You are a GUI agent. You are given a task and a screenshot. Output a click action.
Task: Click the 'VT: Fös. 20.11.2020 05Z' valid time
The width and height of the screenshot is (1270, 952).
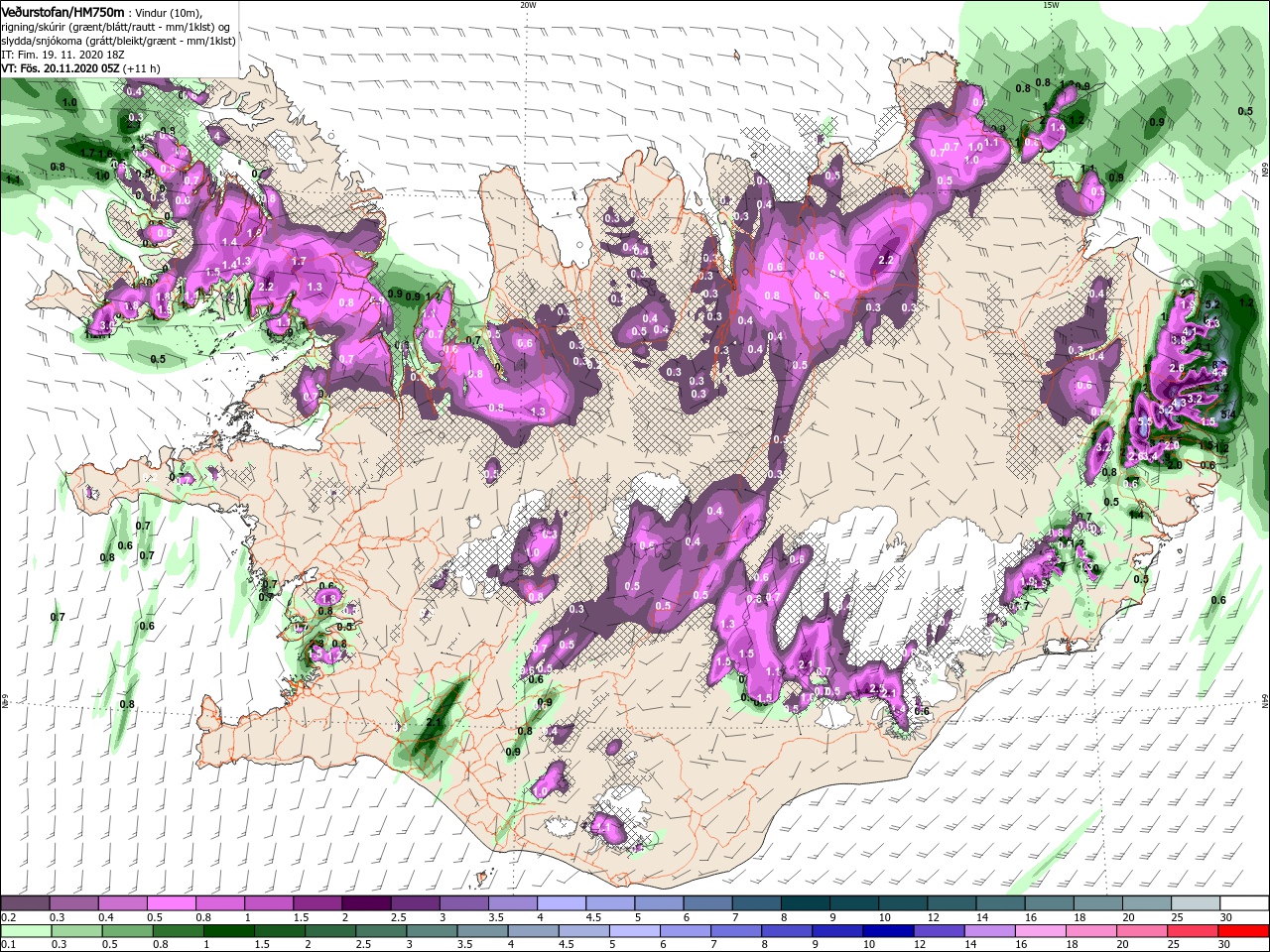pyautogui.click(x=61, y=68)
